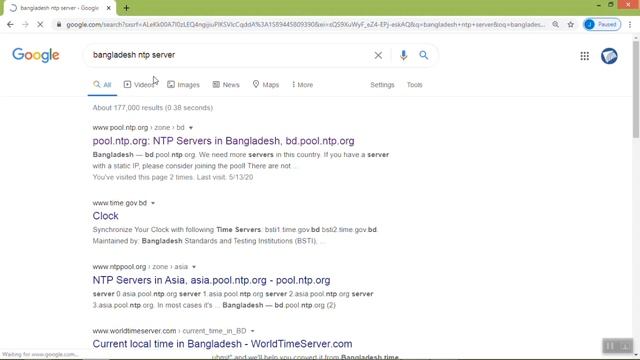Open the Clock result from time.gov.bd
This screenshot has width=640, height=360.
(105, 216)
